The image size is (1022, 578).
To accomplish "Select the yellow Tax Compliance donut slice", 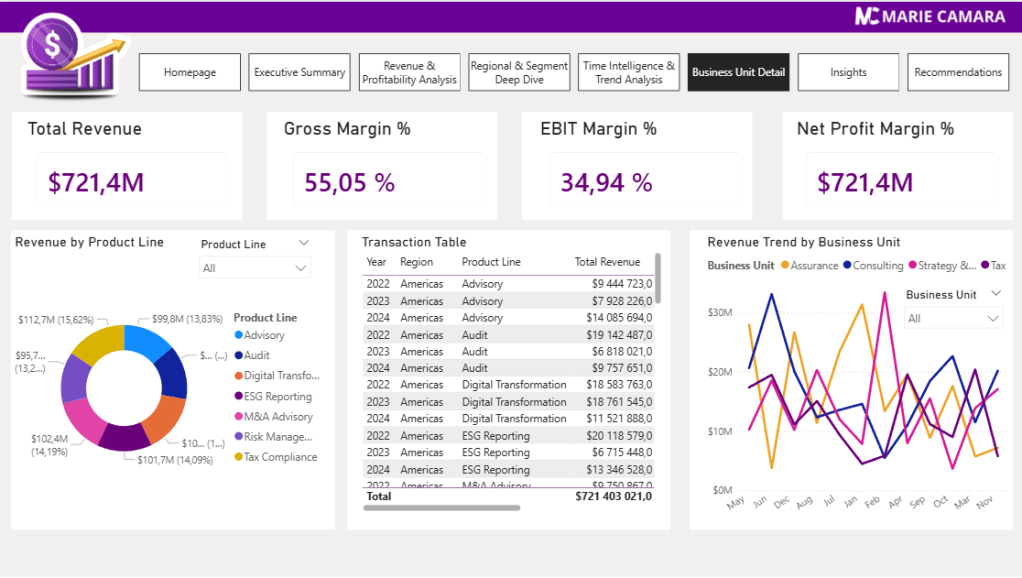I will [96, 343].
